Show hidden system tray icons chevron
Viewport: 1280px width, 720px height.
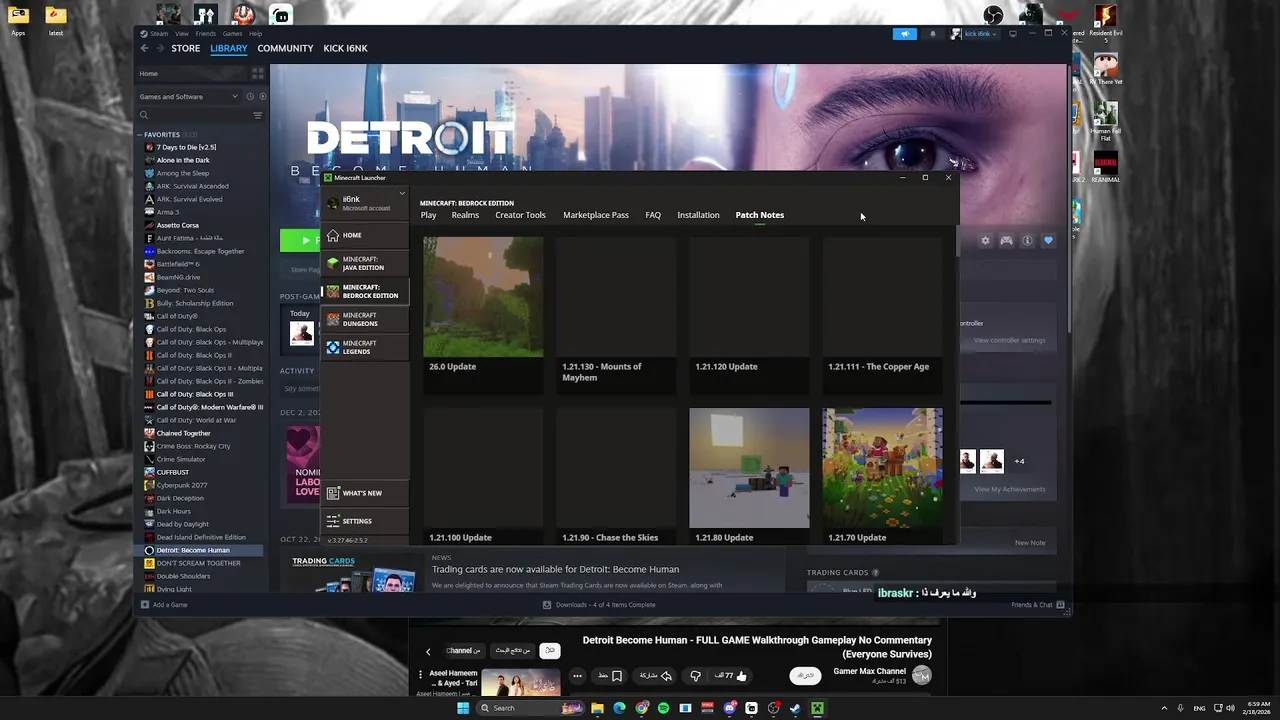(x=1164, y=708)
